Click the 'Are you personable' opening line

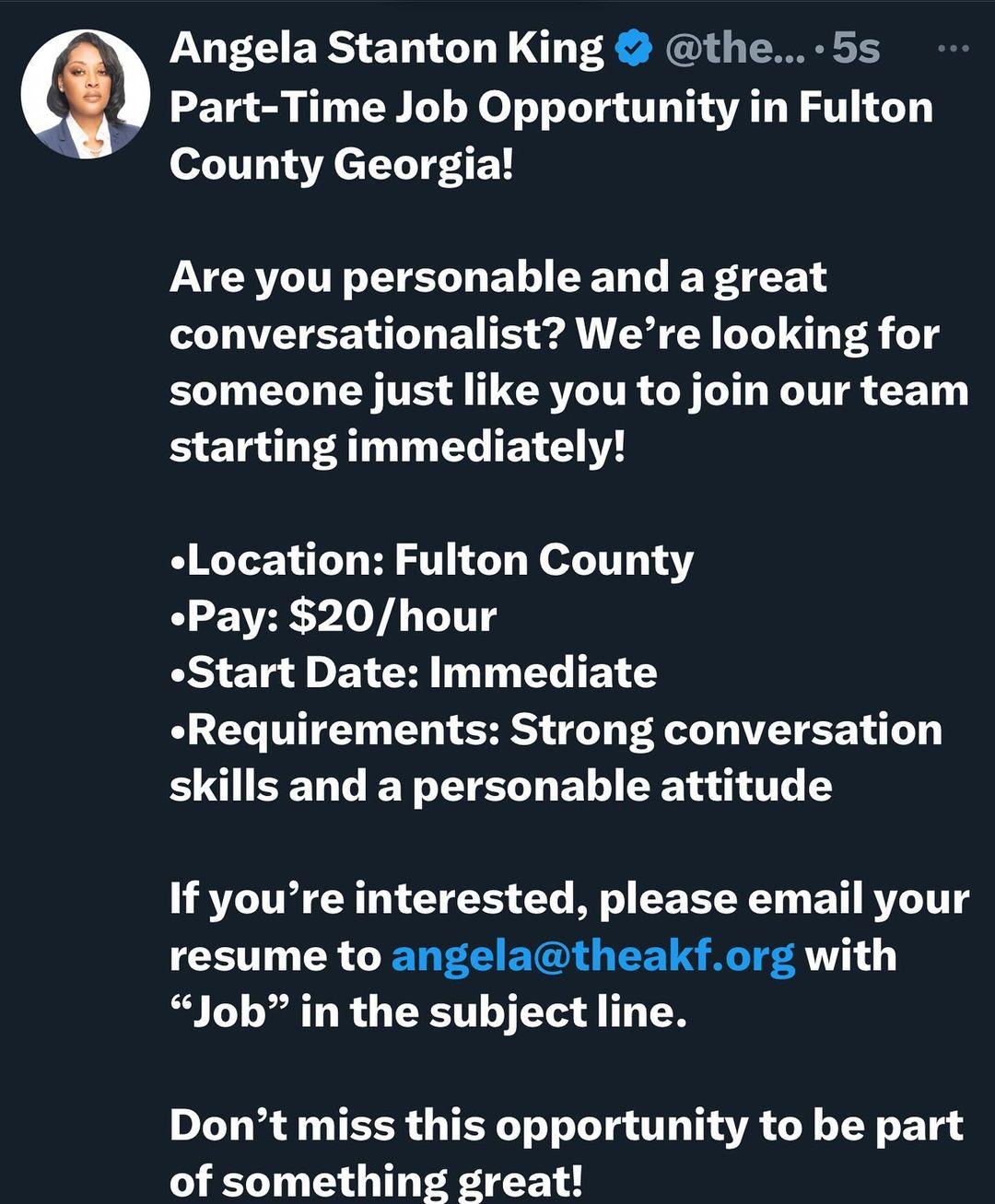[x=498, y=278]
